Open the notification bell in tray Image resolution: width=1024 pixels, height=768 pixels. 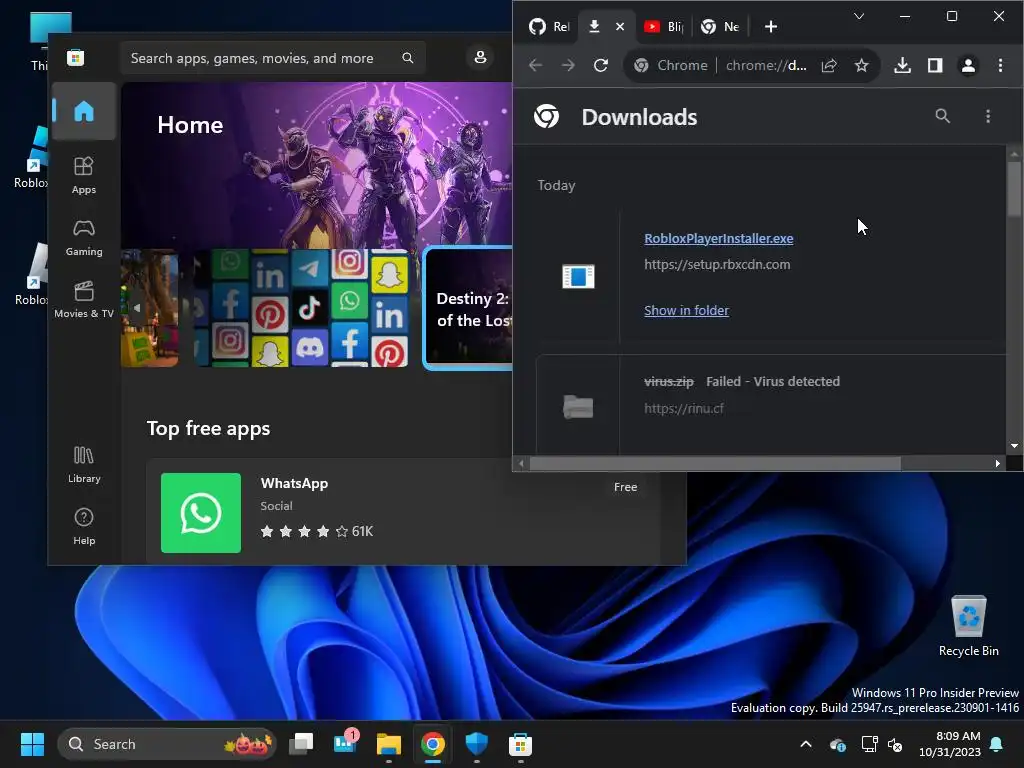pos(997,744)
